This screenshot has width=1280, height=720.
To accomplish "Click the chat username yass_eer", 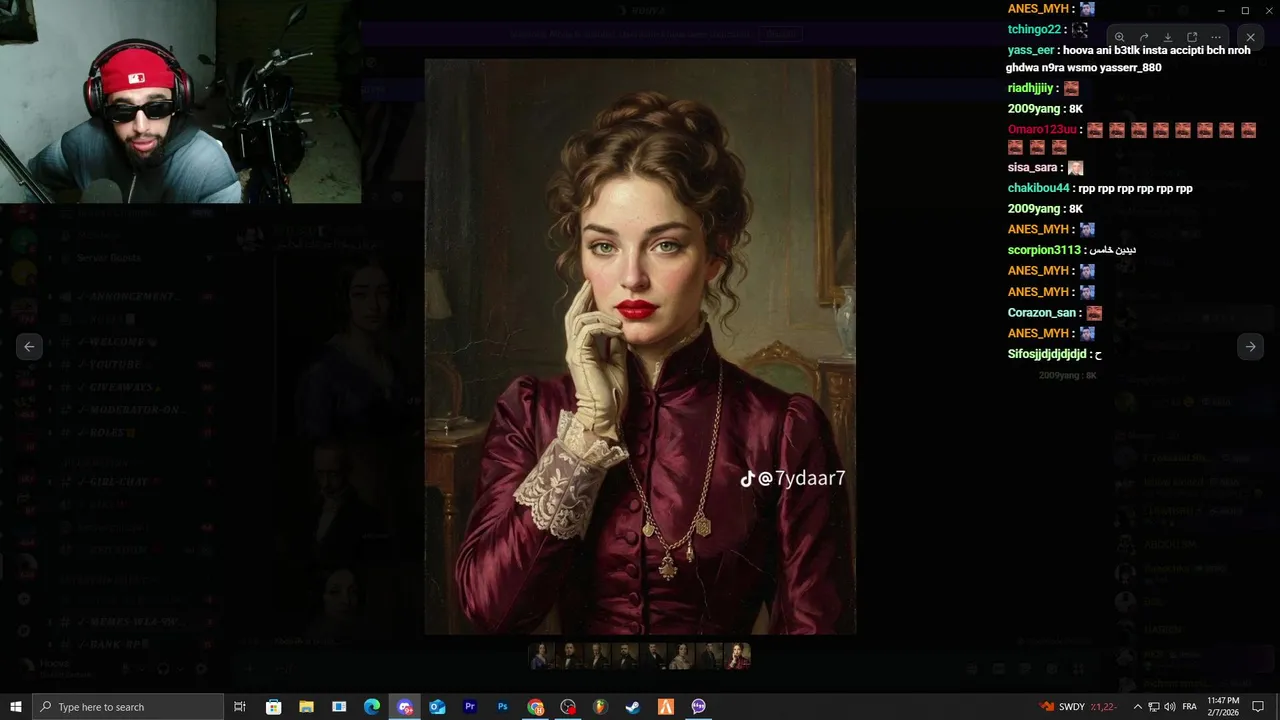I will [1031, 50].
